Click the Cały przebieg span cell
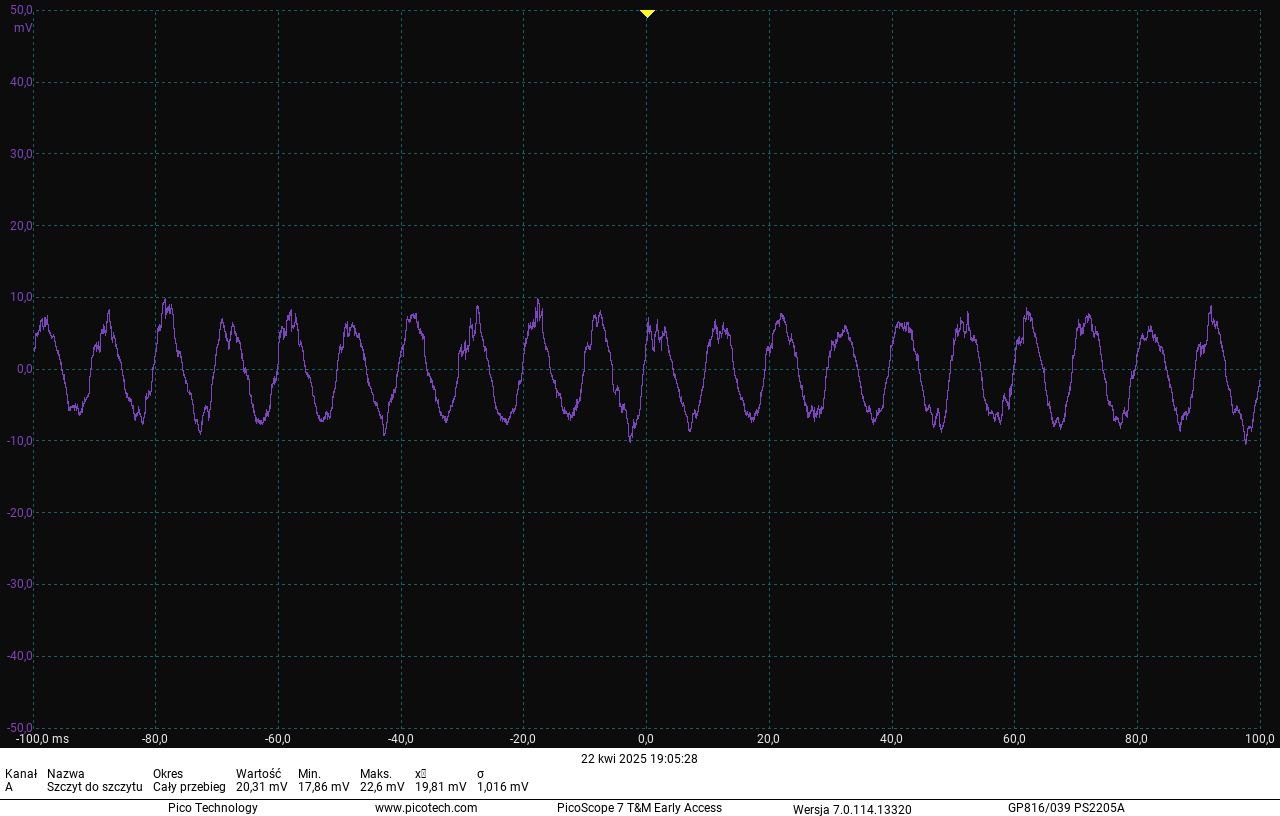The height and width of the screenshot is (816, 1280). 189,787
